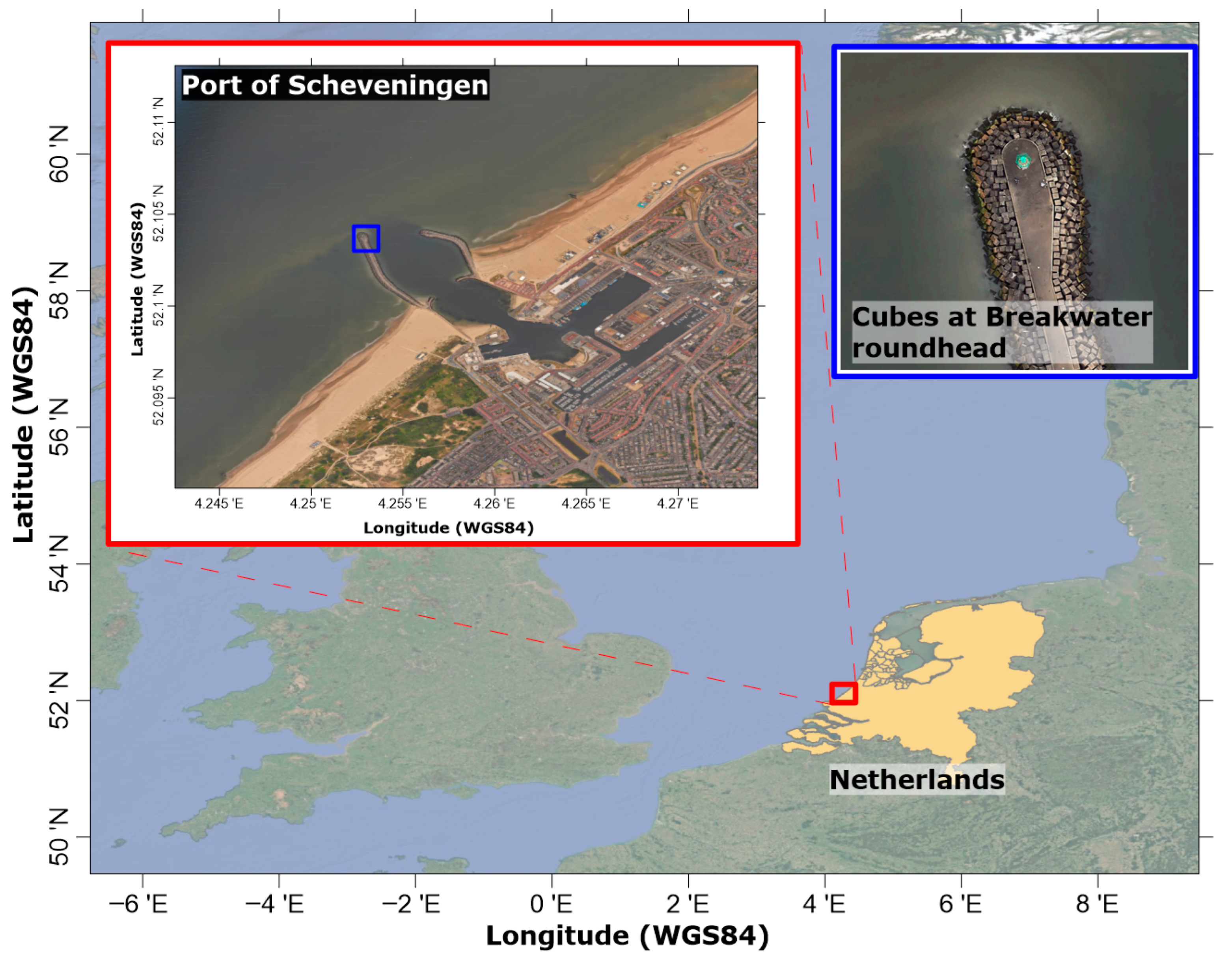The image size is (1232, 964).
Task: Click the main 'Latitude (WGS84)' axis title
Action: (x=24, y=415)
